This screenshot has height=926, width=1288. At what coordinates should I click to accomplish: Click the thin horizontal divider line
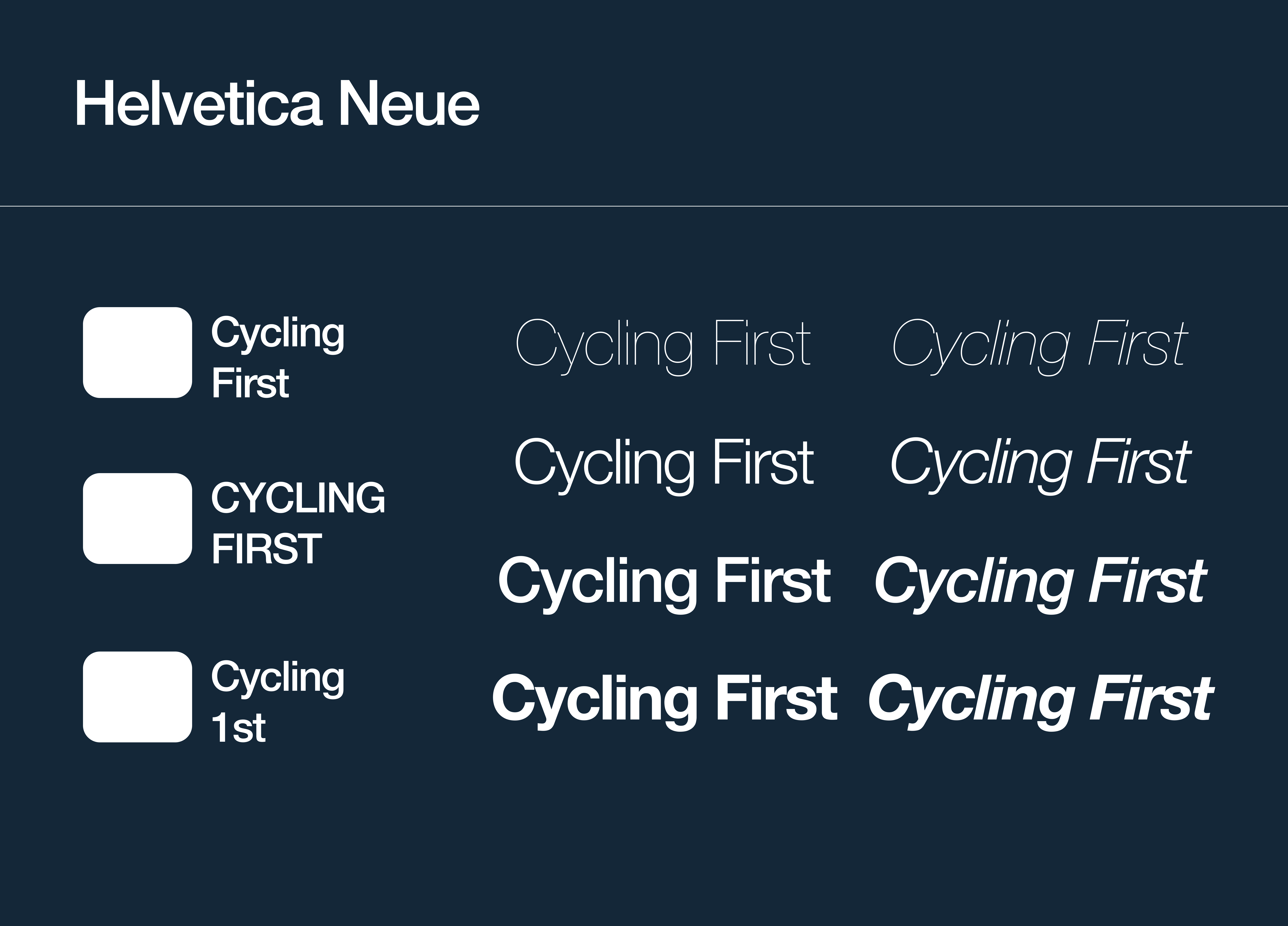tap(644, 206)
